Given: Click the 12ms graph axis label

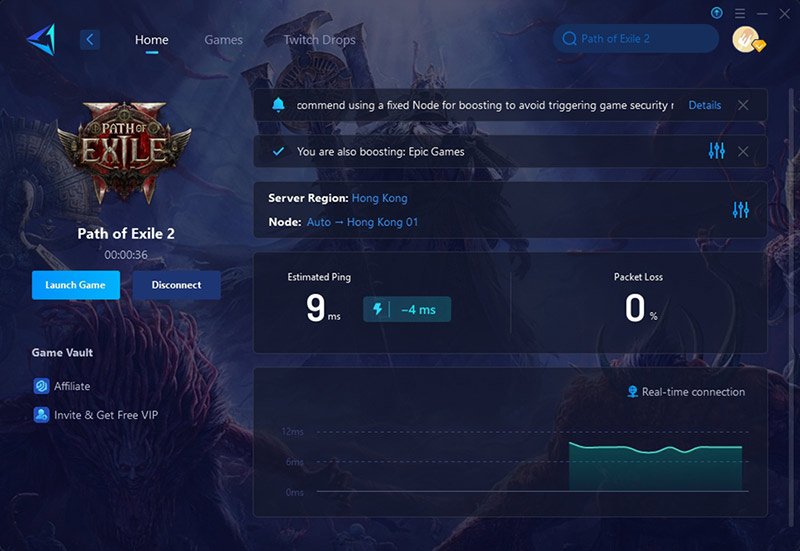Looking at the screenshot, I should point(292,432).
